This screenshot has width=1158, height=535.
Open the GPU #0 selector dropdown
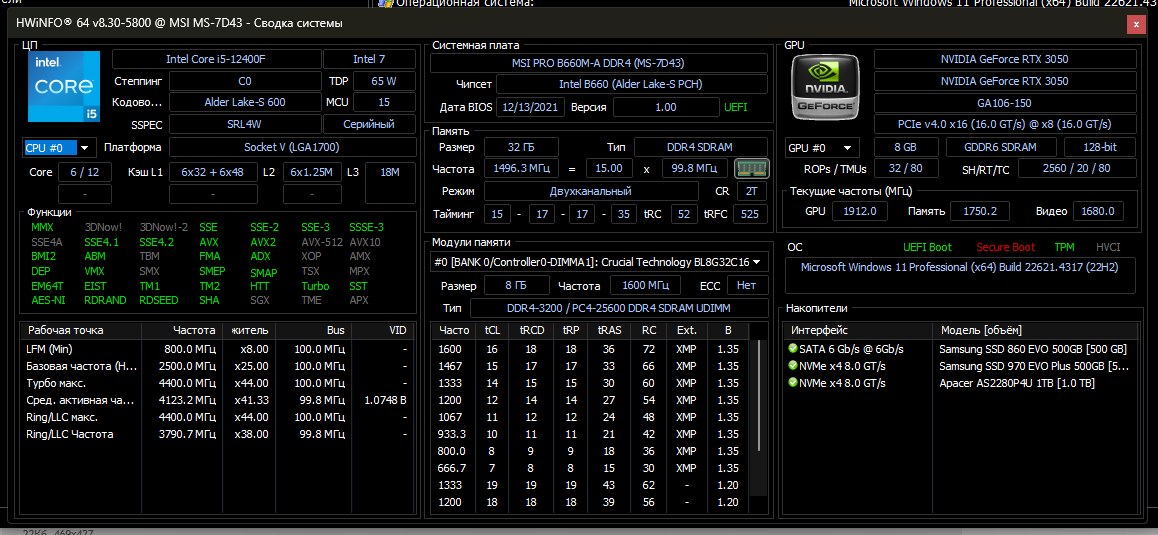[x=823, y=148]
